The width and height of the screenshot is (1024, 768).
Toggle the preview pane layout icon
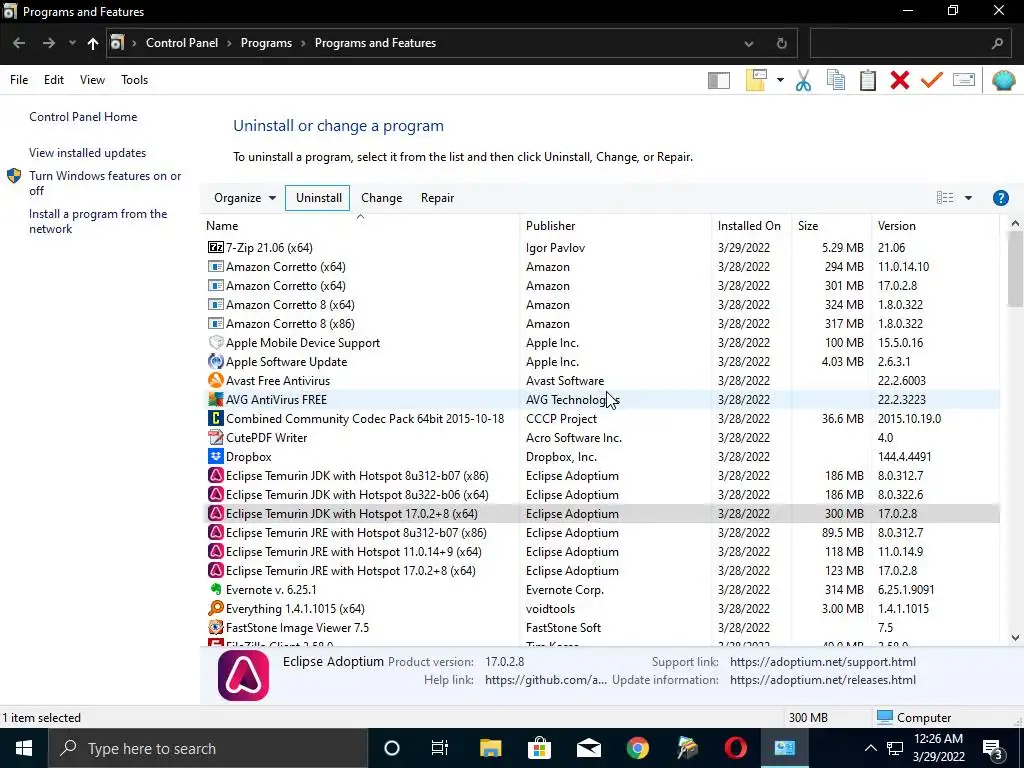click(x=718, y=80)
